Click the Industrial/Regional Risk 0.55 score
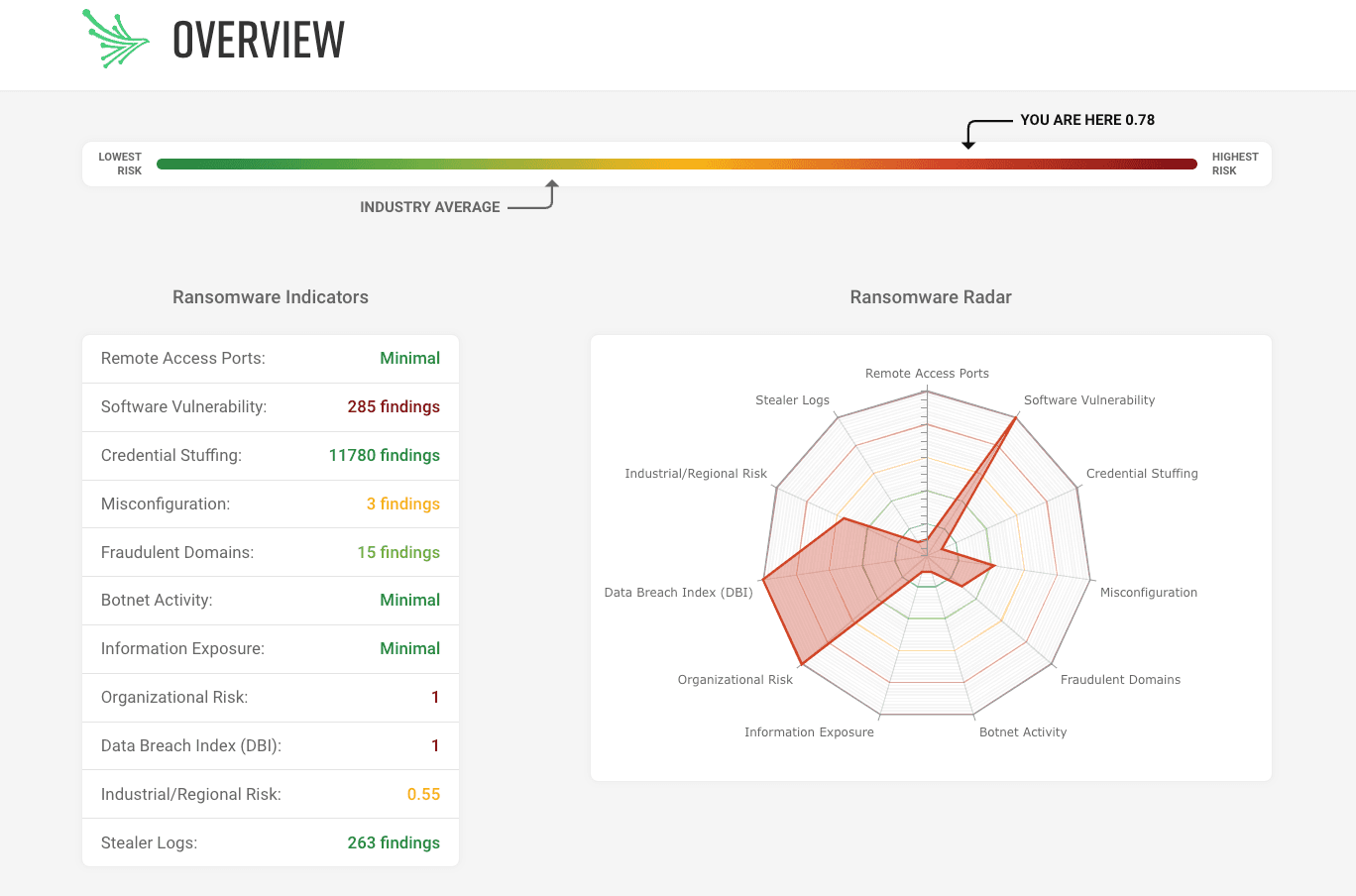This screenshot has height=896, width=1356. click(423, 795)
